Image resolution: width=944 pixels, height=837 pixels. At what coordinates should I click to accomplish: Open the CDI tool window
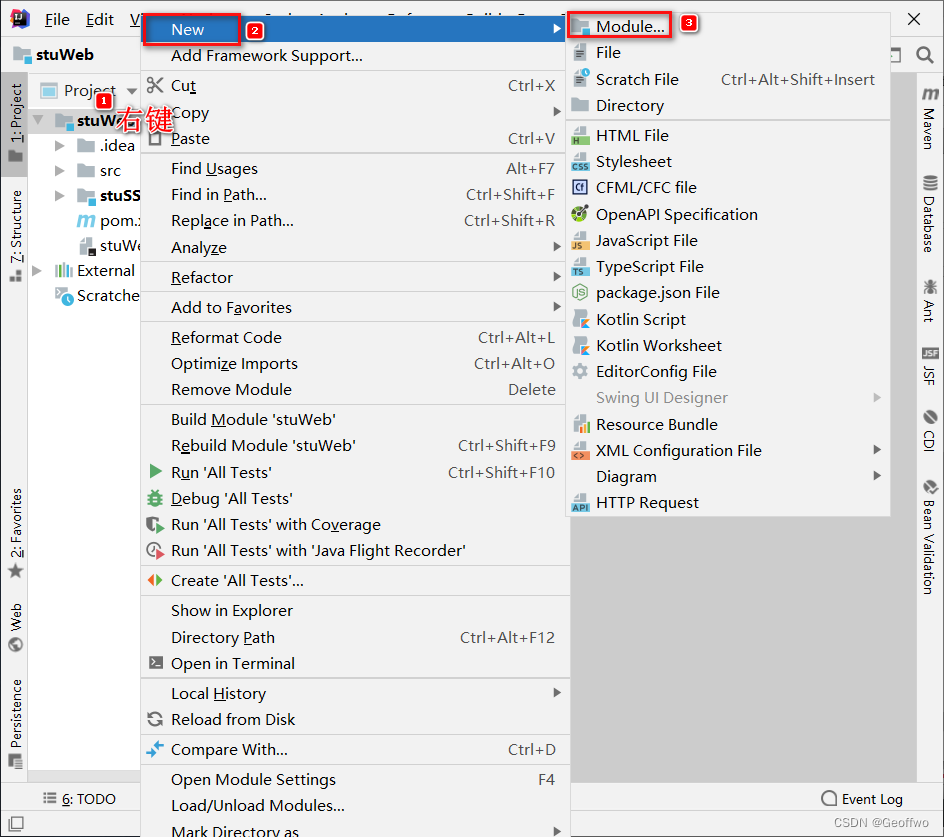[930, 430]
